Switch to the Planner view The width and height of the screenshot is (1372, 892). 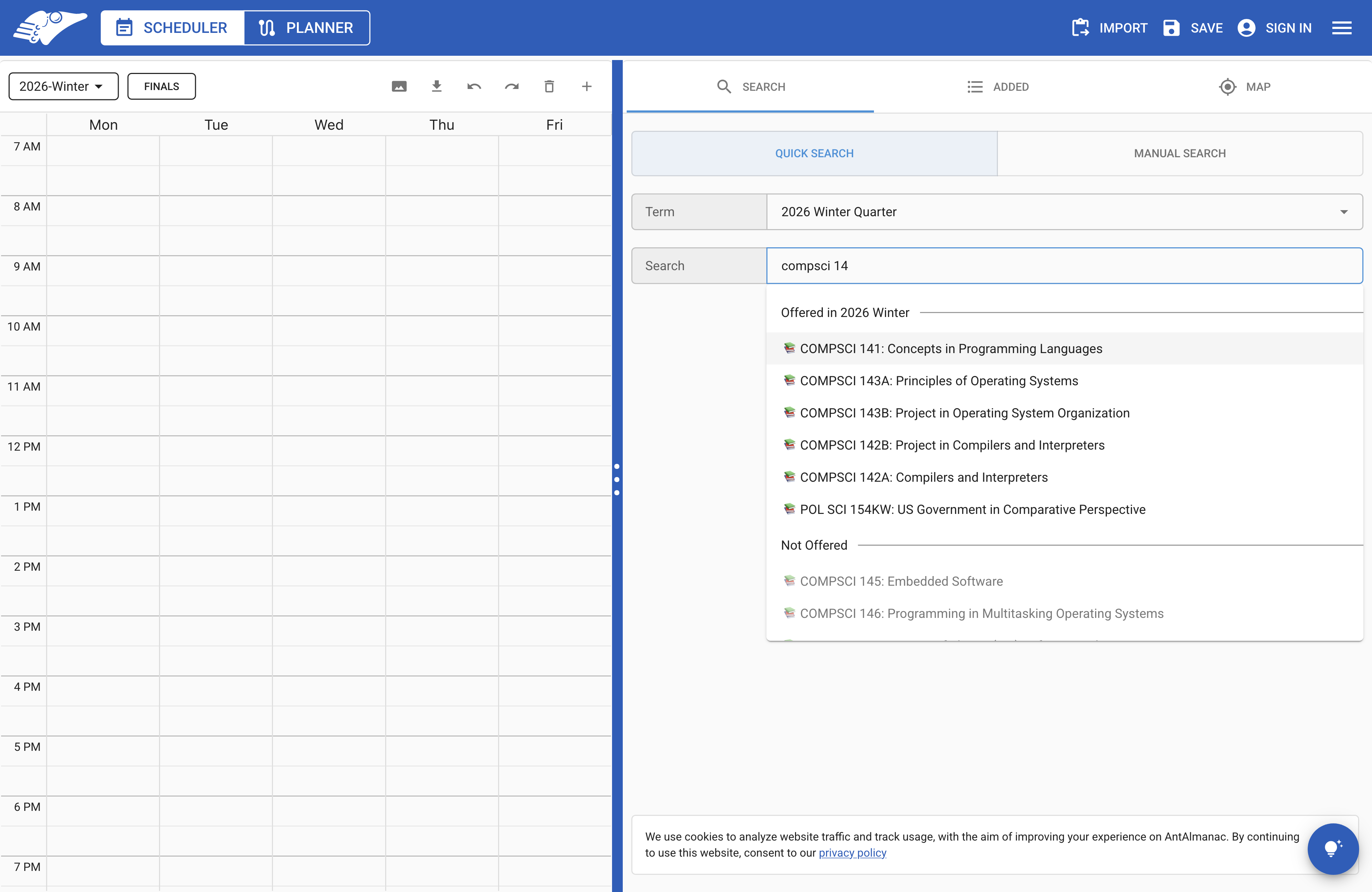pos(307,27)
